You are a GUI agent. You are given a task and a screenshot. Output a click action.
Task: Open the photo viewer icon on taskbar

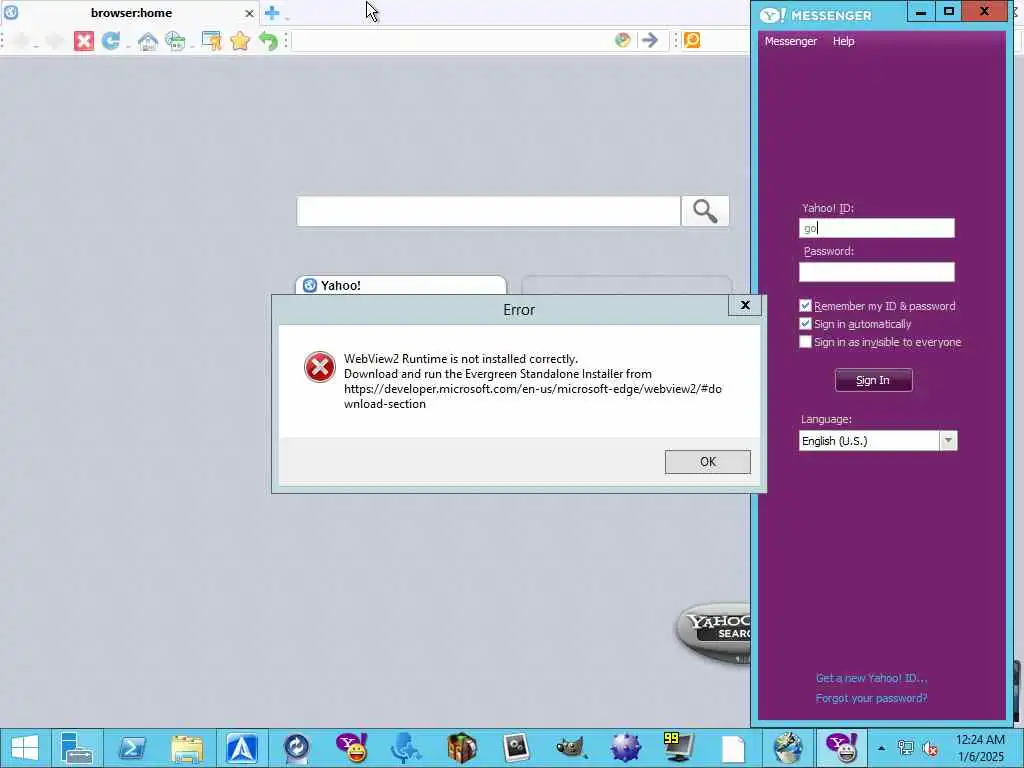(x=516, y=748)
